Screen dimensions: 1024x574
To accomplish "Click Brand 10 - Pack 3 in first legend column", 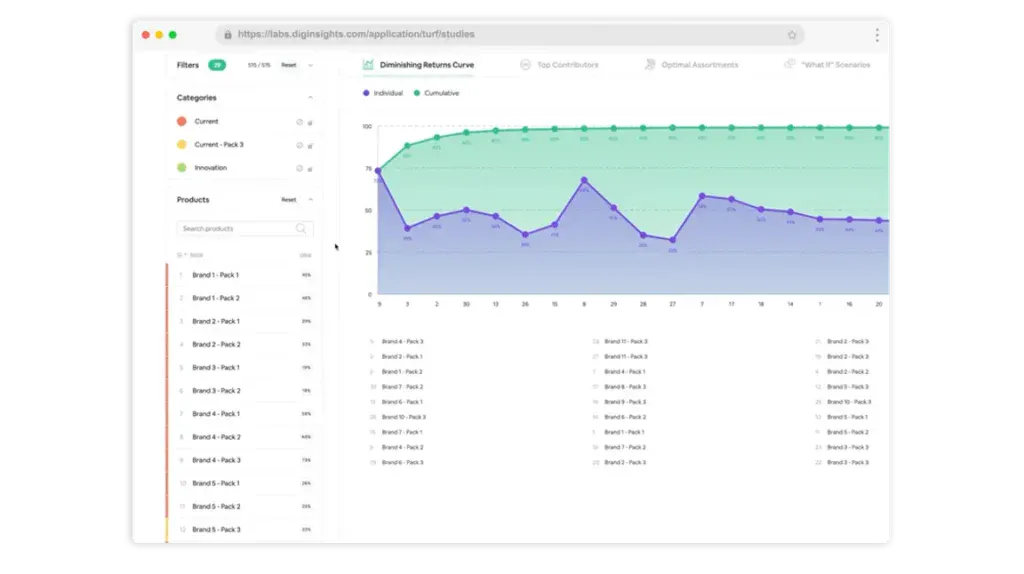I will (x=404, y=417).
